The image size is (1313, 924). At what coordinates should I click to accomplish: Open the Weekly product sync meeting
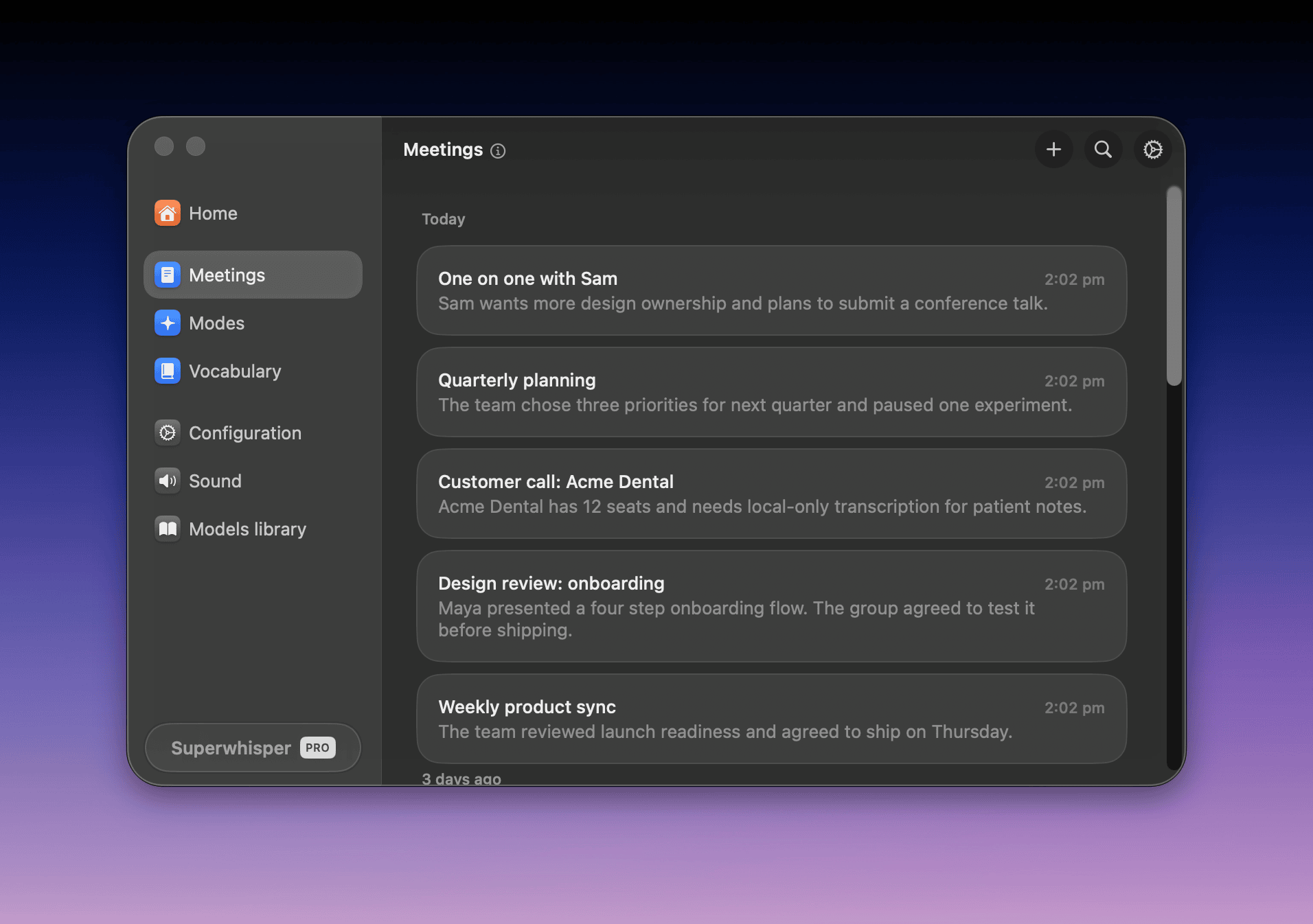point(771,719)
